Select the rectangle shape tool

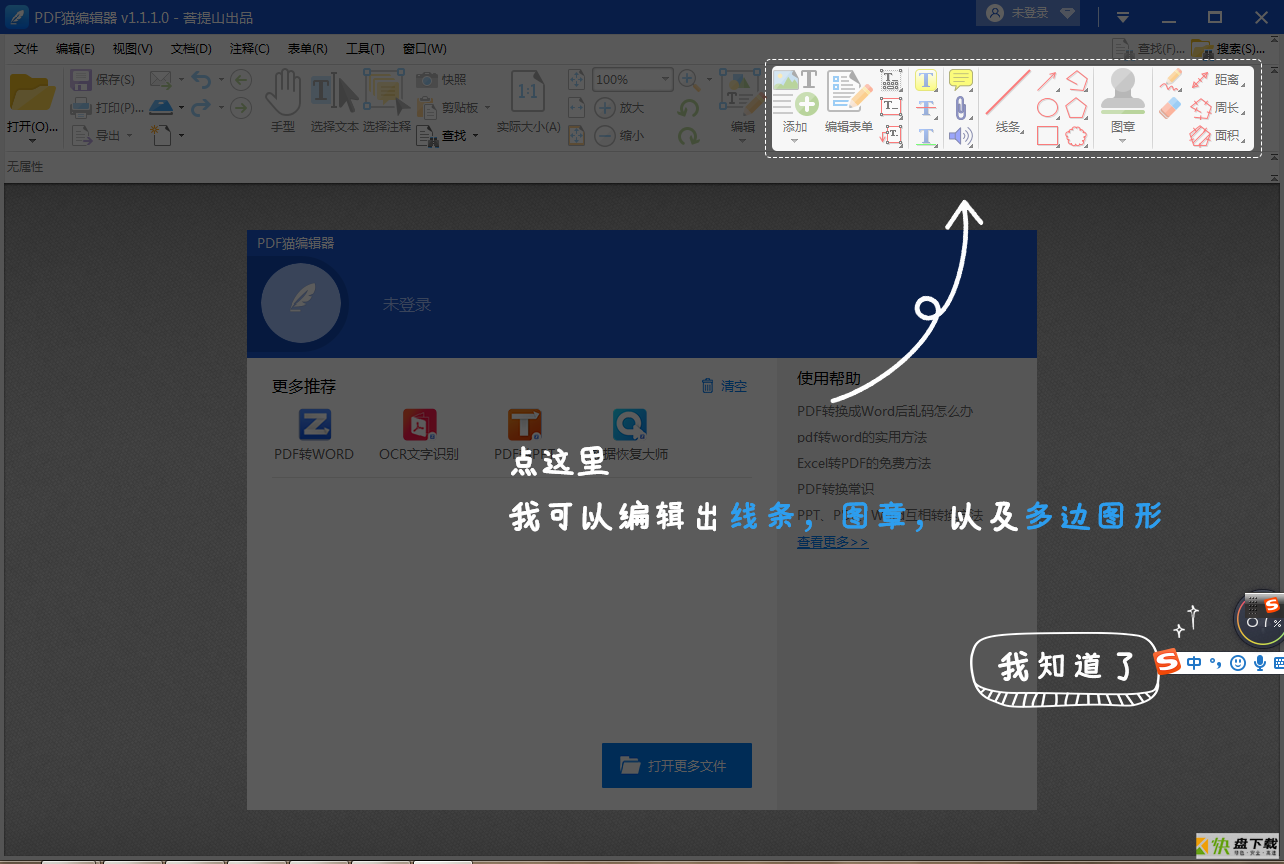[1047, 136]
